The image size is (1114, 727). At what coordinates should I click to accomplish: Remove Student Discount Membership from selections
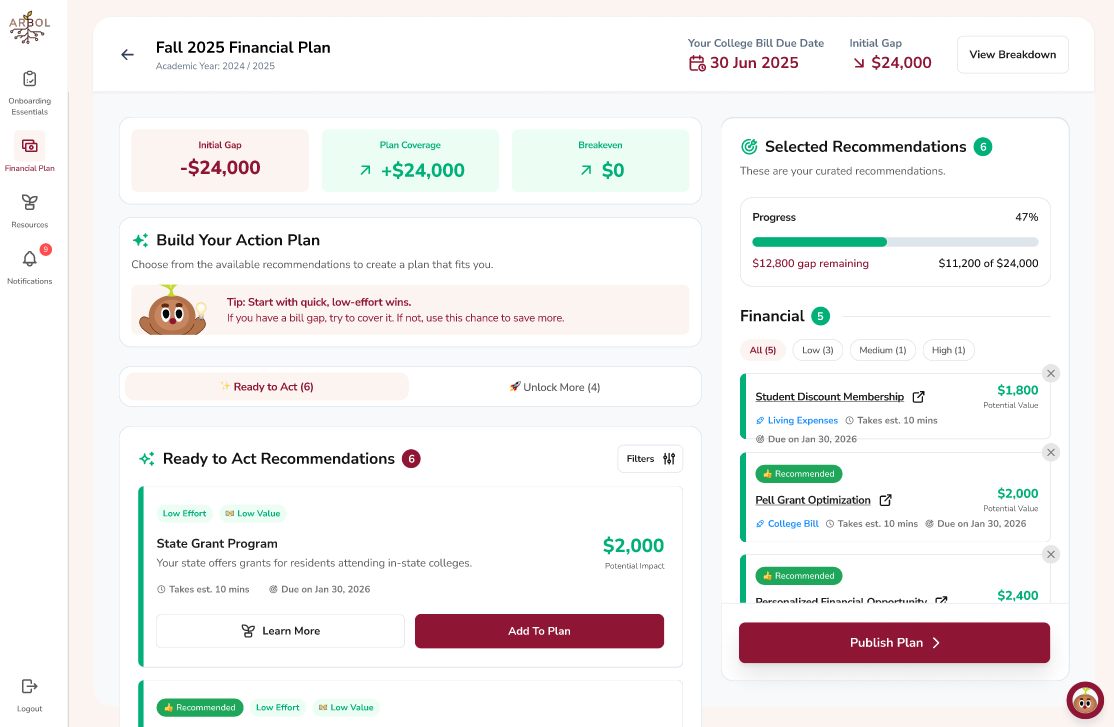click(1051, 373)
